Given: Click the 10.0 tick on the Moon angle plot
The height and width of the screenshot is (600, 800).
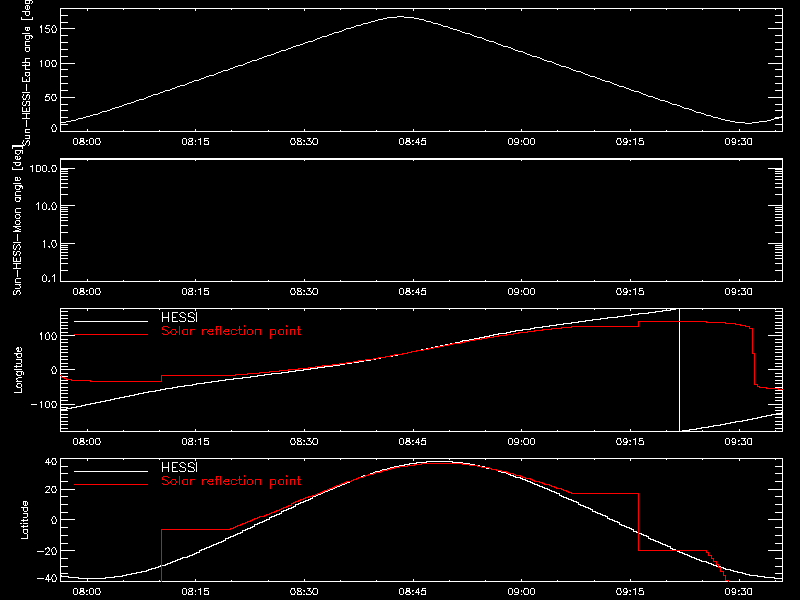Looking at the screenshot, I should [46, 207].
